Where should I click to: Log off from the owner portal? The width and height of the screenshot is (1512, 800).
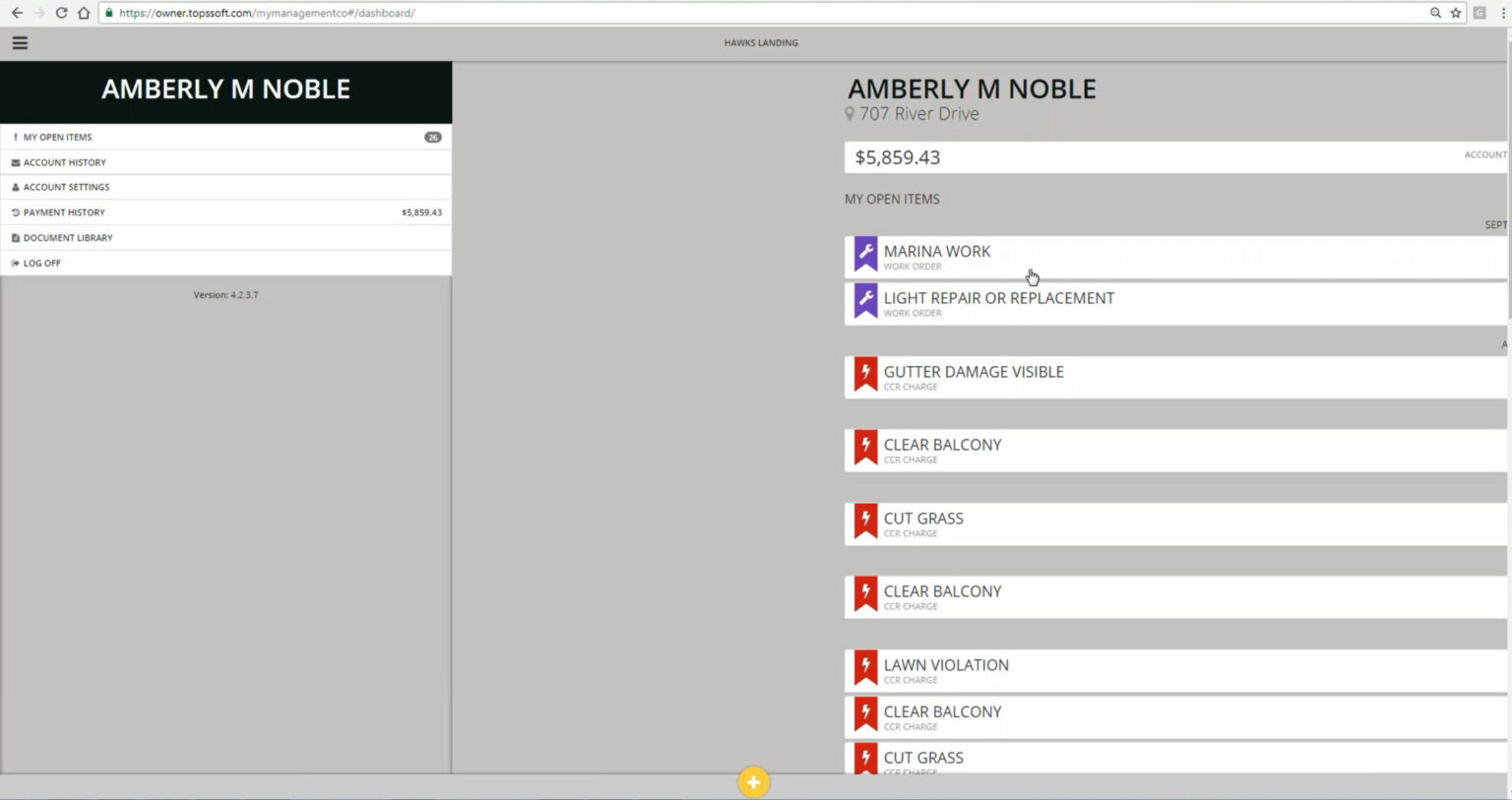[x=41, y=264]
